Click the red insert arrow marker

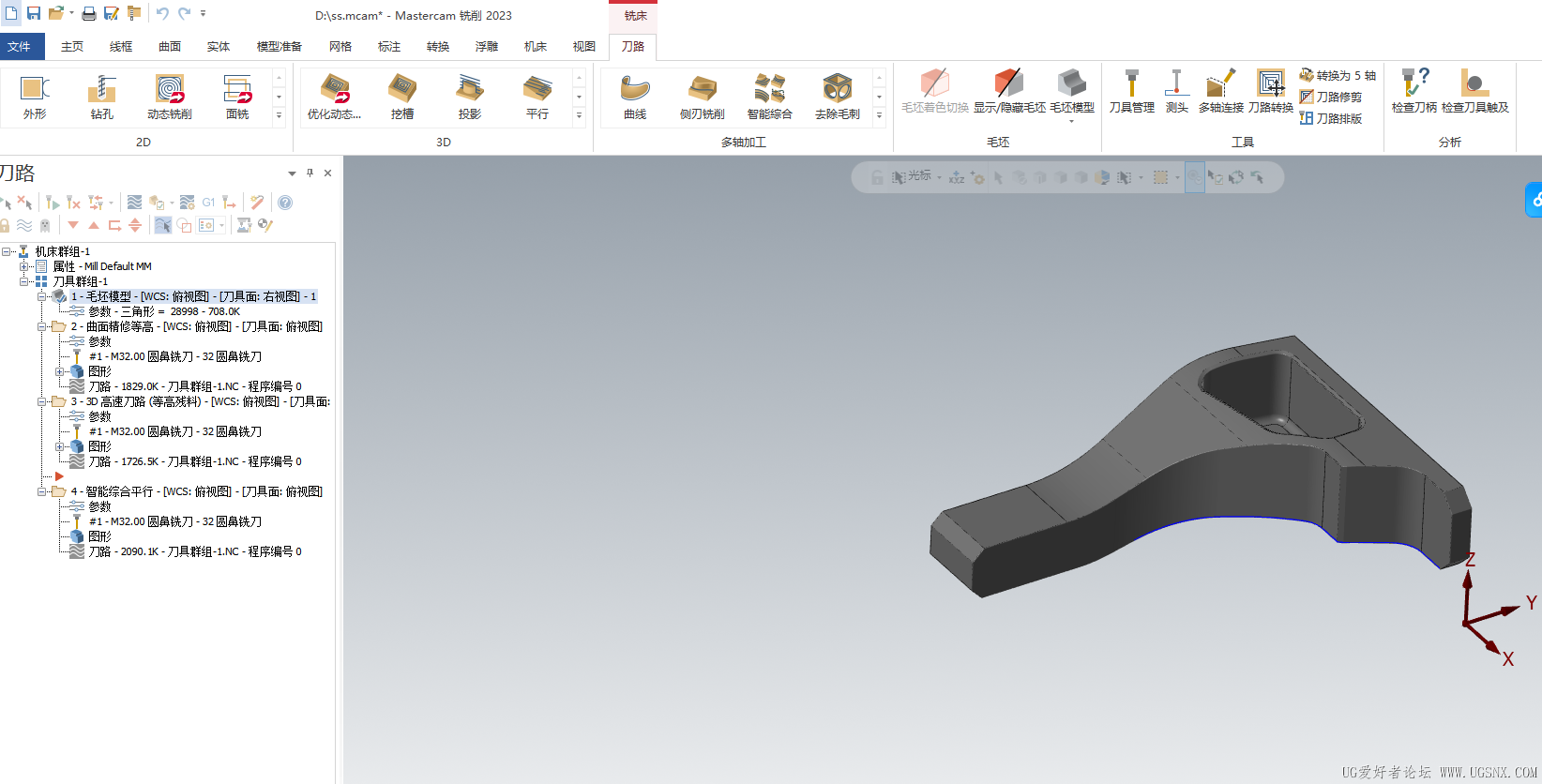click(x=59, y=476)
